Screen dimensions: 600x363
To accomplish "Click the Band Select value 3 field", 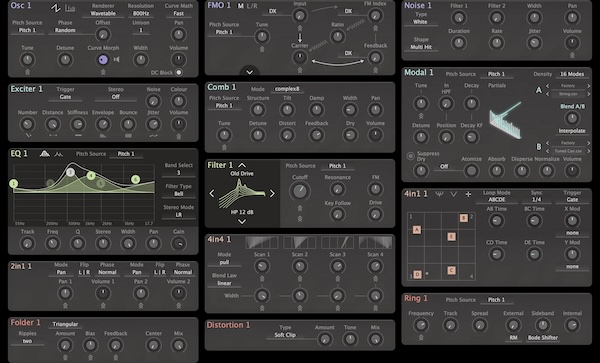I will click(x=178, y=173).
